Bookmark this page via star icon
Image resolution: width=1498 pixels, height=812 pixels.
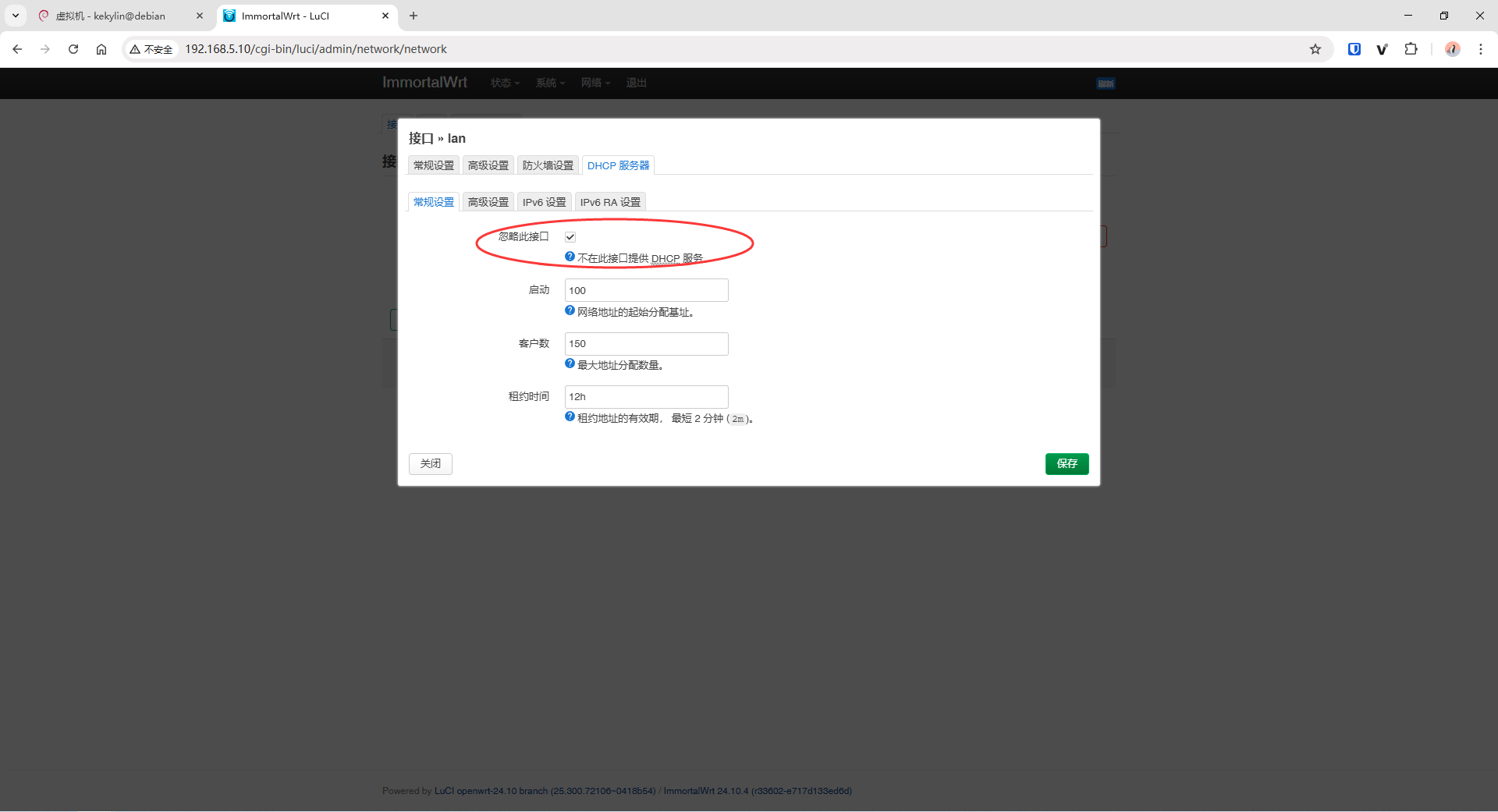pos(1316,48)
